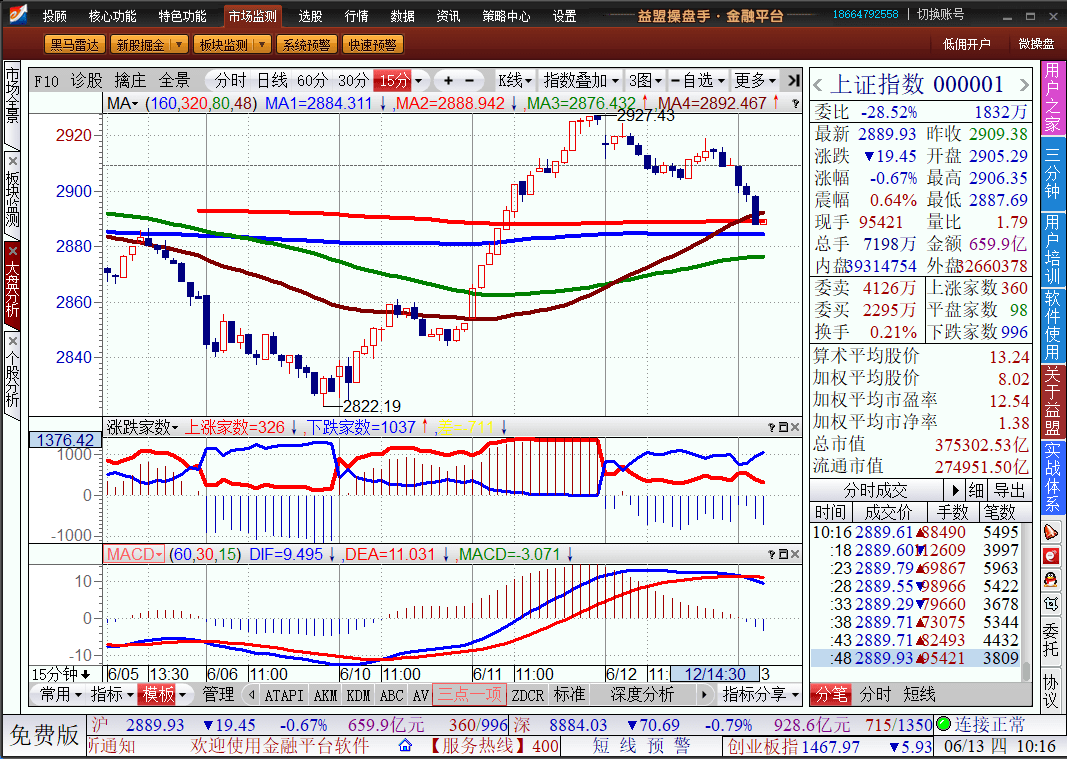
Task: Click help icon on 涨跌家数 panel
Action: tap(772, 427)
